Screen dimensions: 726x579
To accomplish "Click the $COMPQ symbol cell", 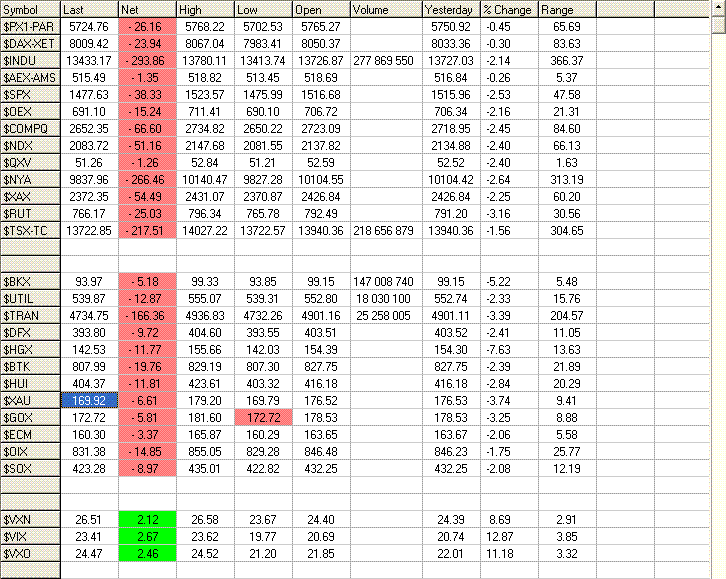I will pos(30,128).
